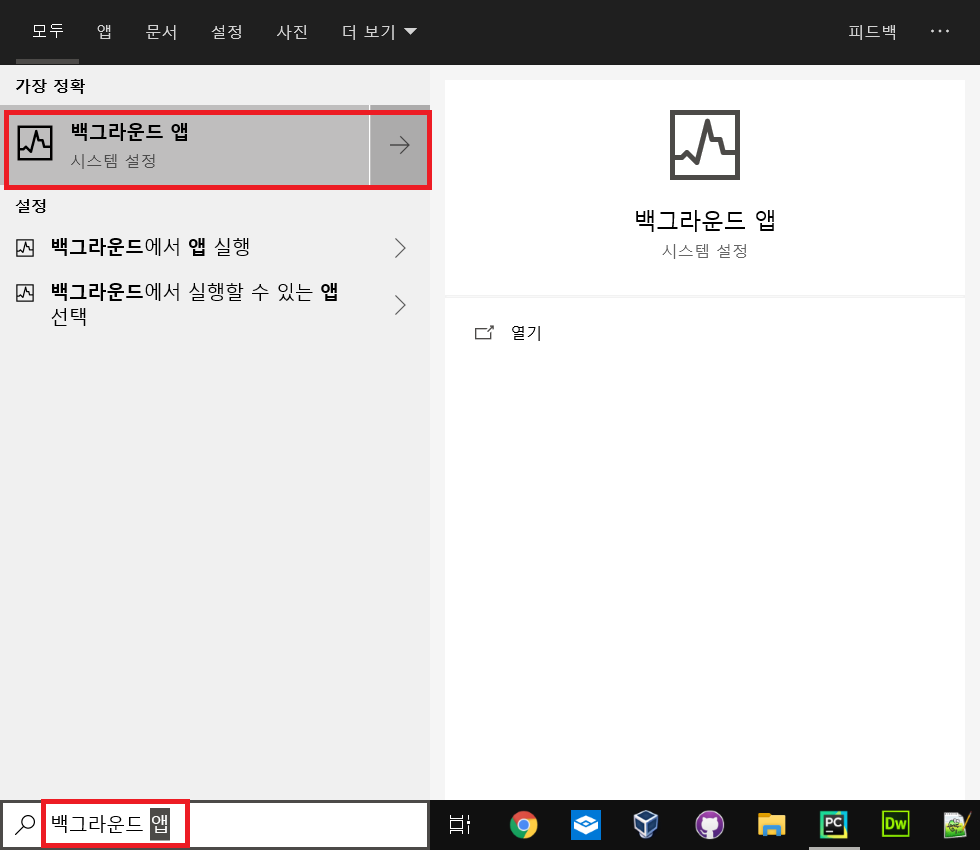
Task: Switch to PyCharm in the taskbar
Action: point(833,825)
